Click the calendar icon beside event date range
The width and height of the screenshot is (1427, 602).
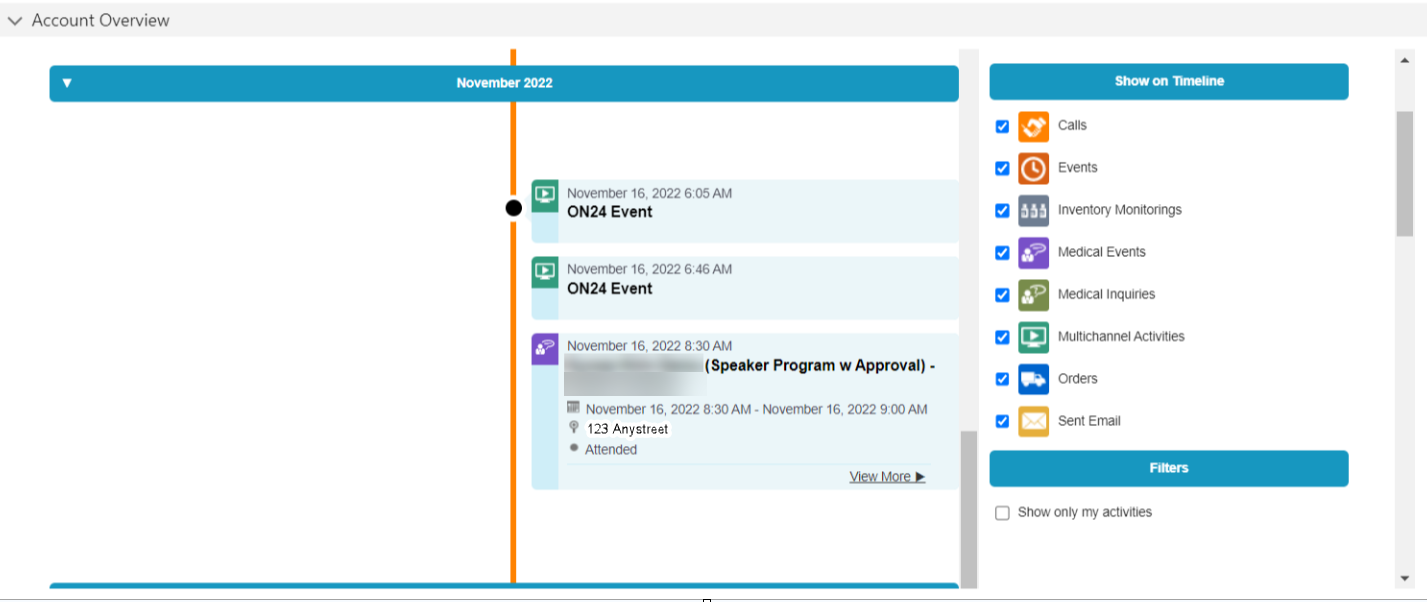[573, 408]
